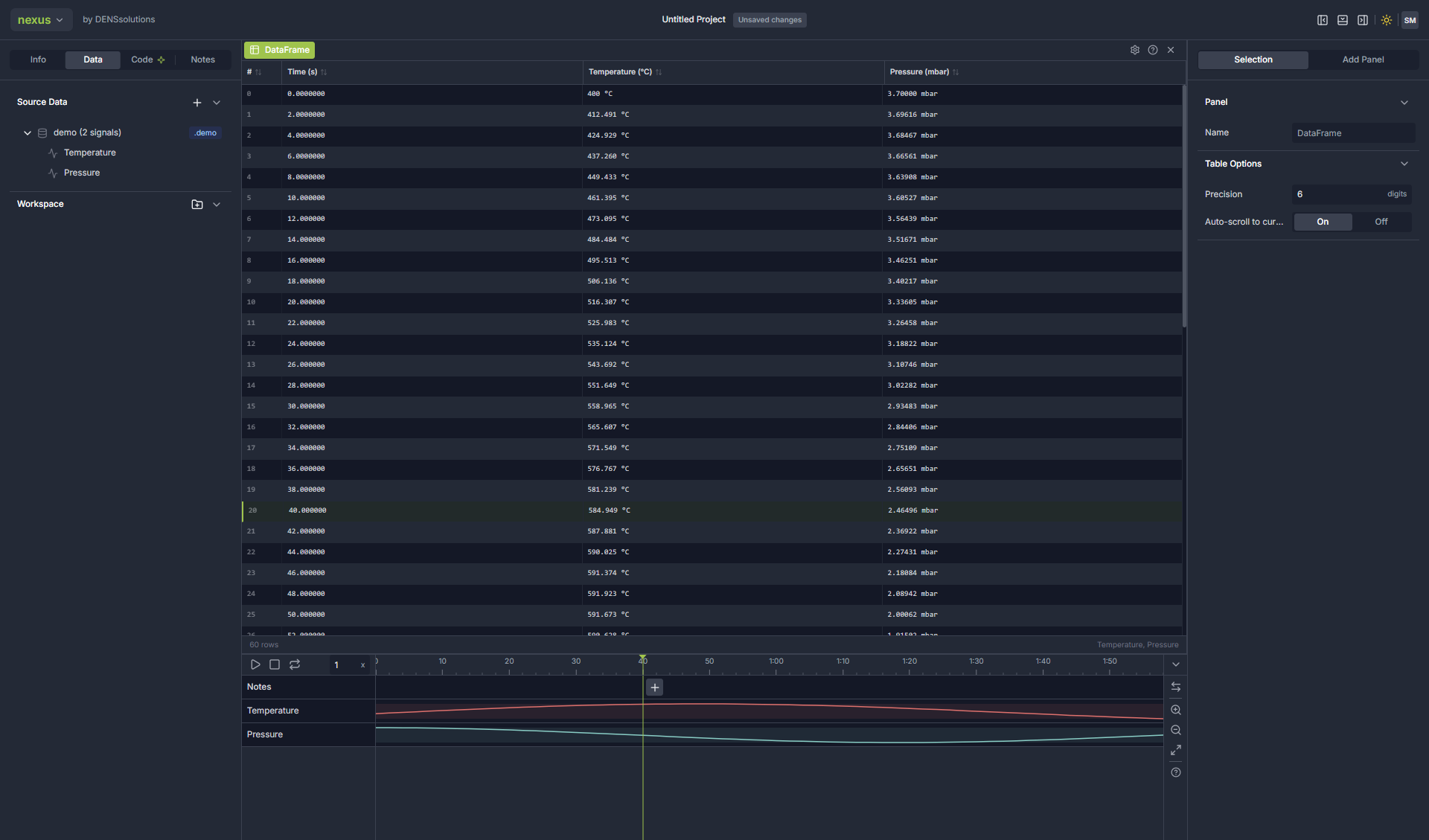Toggle the bottom panel layout icon
1429x840 pixels.
click(1342, 20)
